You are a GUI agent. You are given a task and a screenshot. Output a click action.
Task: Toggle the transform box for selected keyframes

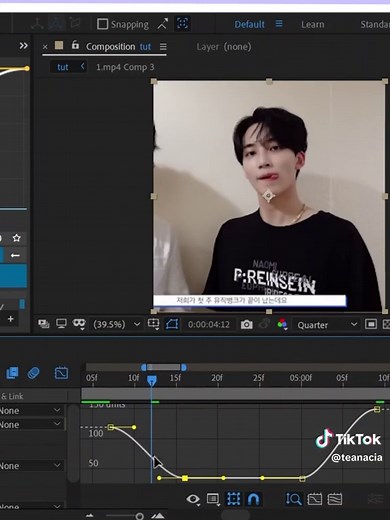pyautogui.click(x=234, y=499)
